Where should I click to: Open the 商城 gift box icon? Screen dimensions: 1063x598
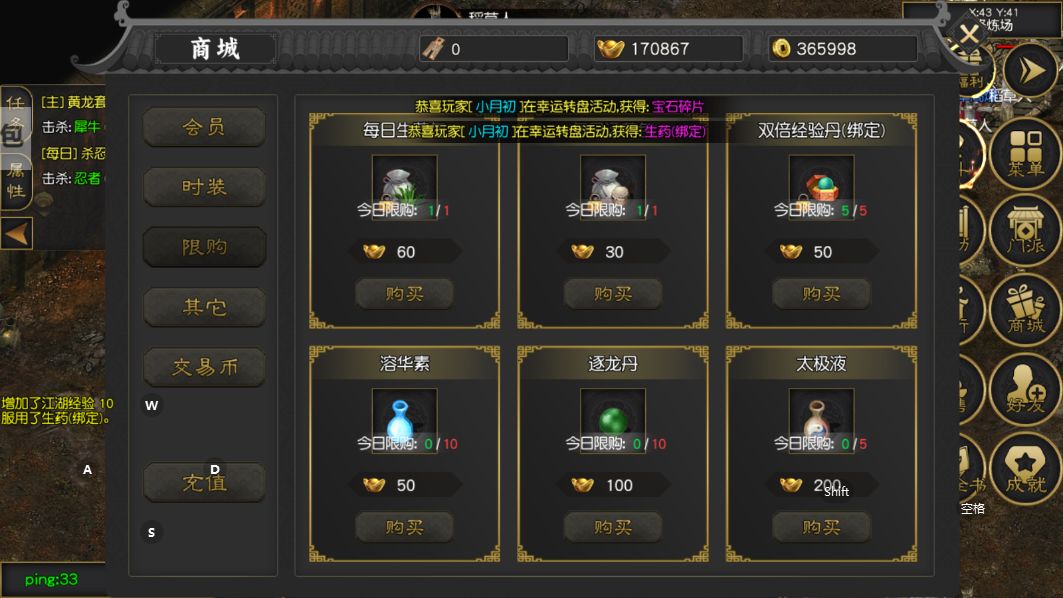point(1025,311)
